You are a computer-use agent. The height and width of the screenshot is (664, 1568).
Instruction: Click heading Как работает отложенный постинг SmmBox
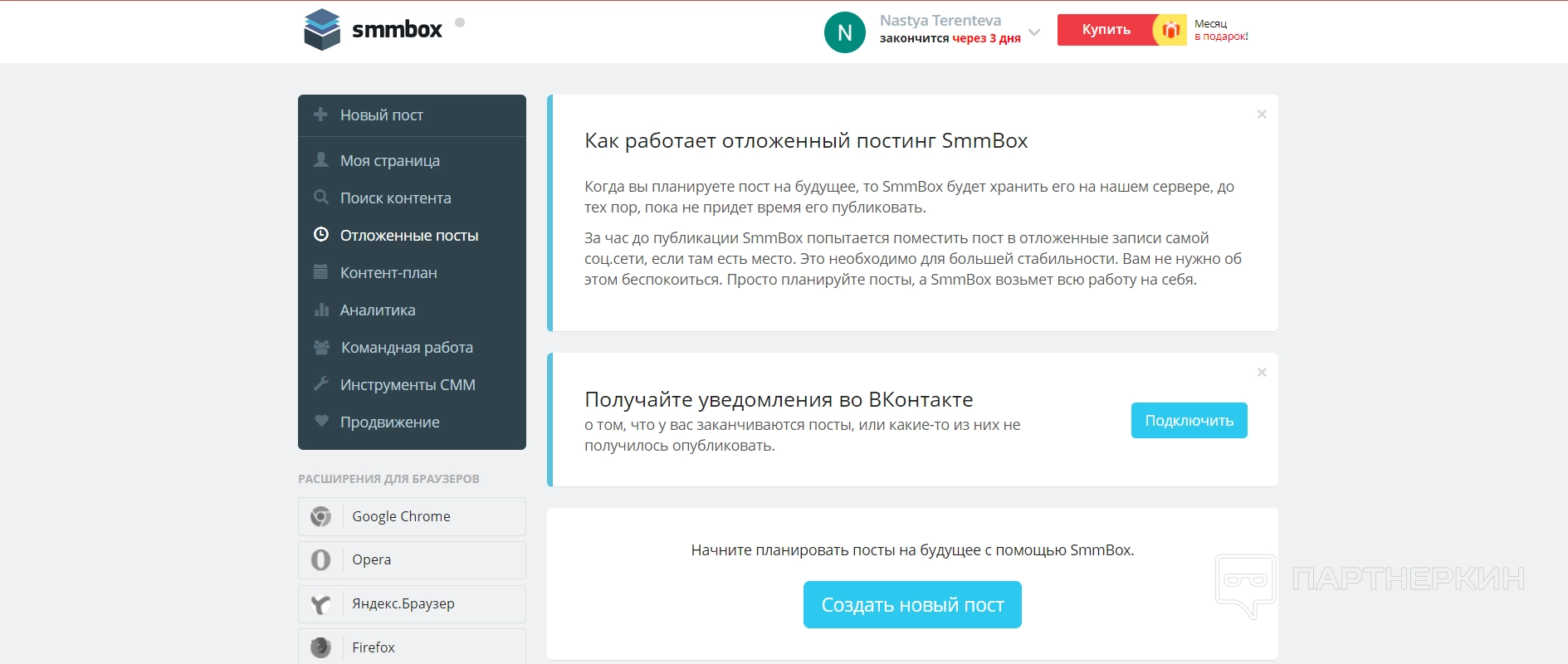[x=806, y=141]
